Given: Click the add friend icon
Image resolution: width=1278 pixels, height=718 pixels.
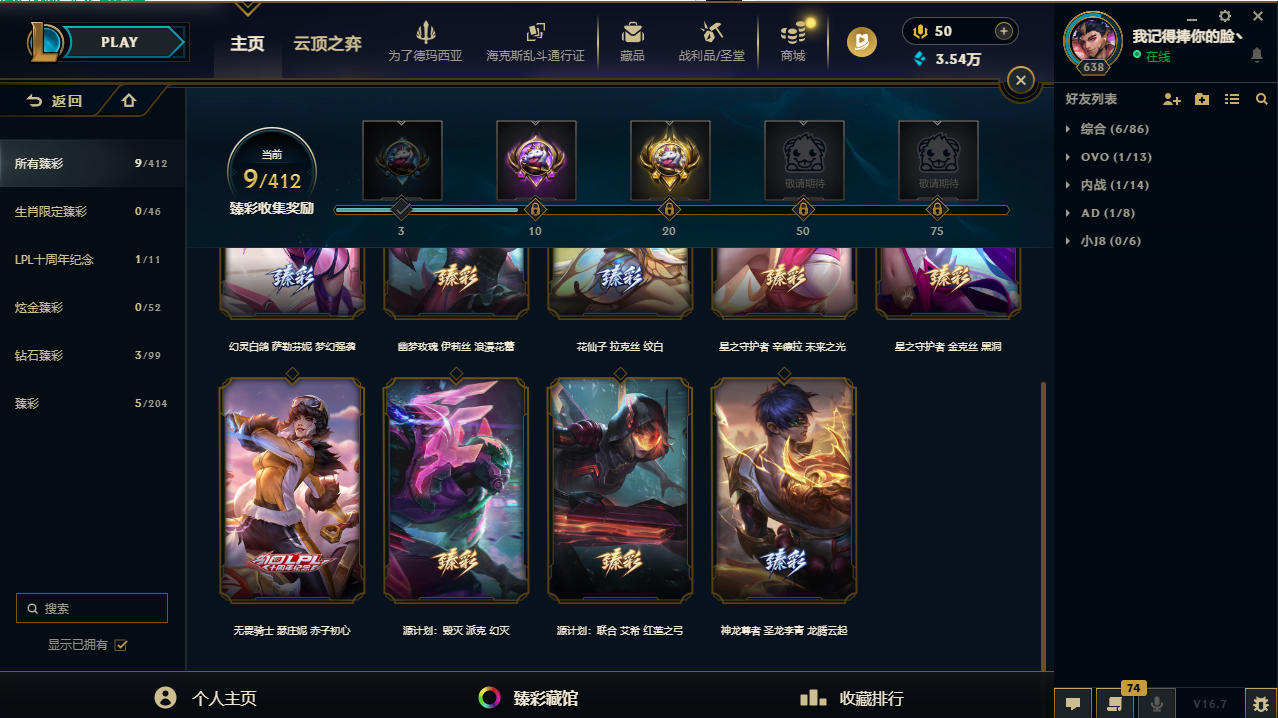Looking at the screenshot, I should [x=1172, y=100].
